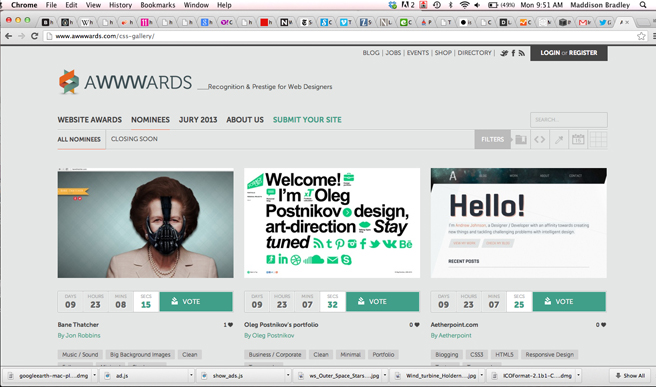Open Wind_turbine_Holdern download options arrow
This screenshot has height=387, width=656.
point(482,375)
